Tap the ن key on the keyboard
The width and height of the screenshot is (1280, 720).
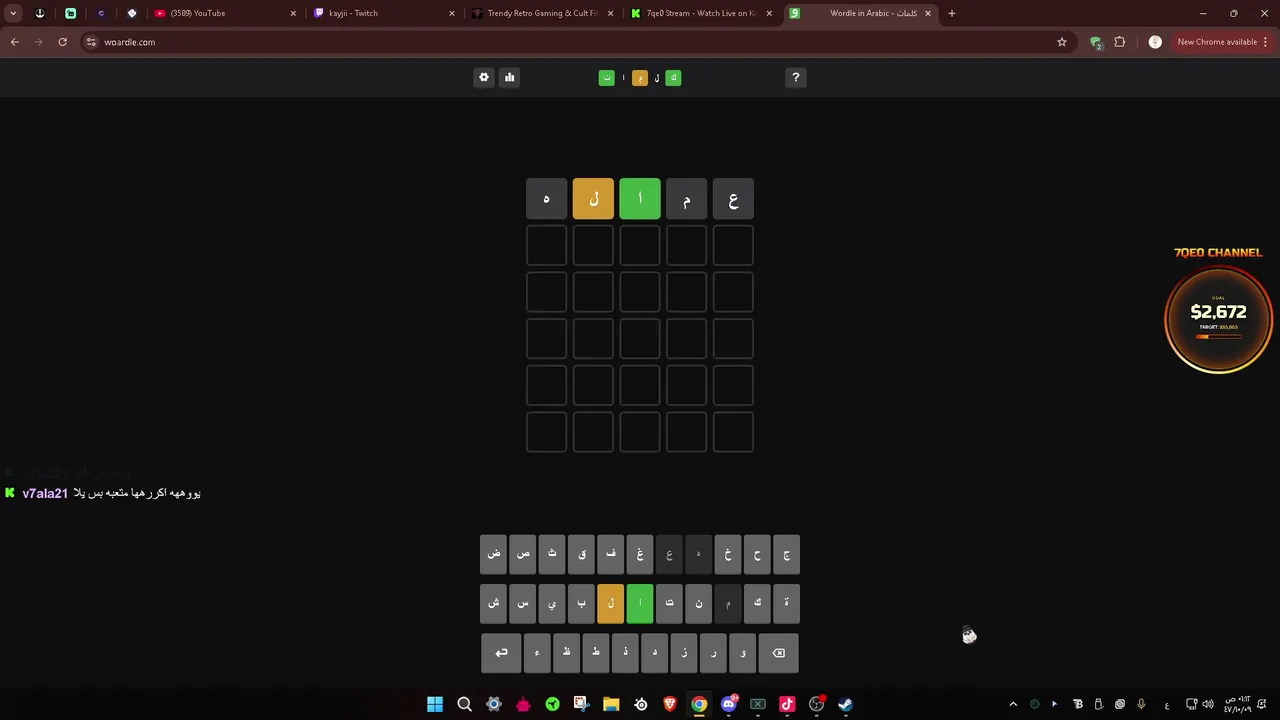(x=699, y=603)
